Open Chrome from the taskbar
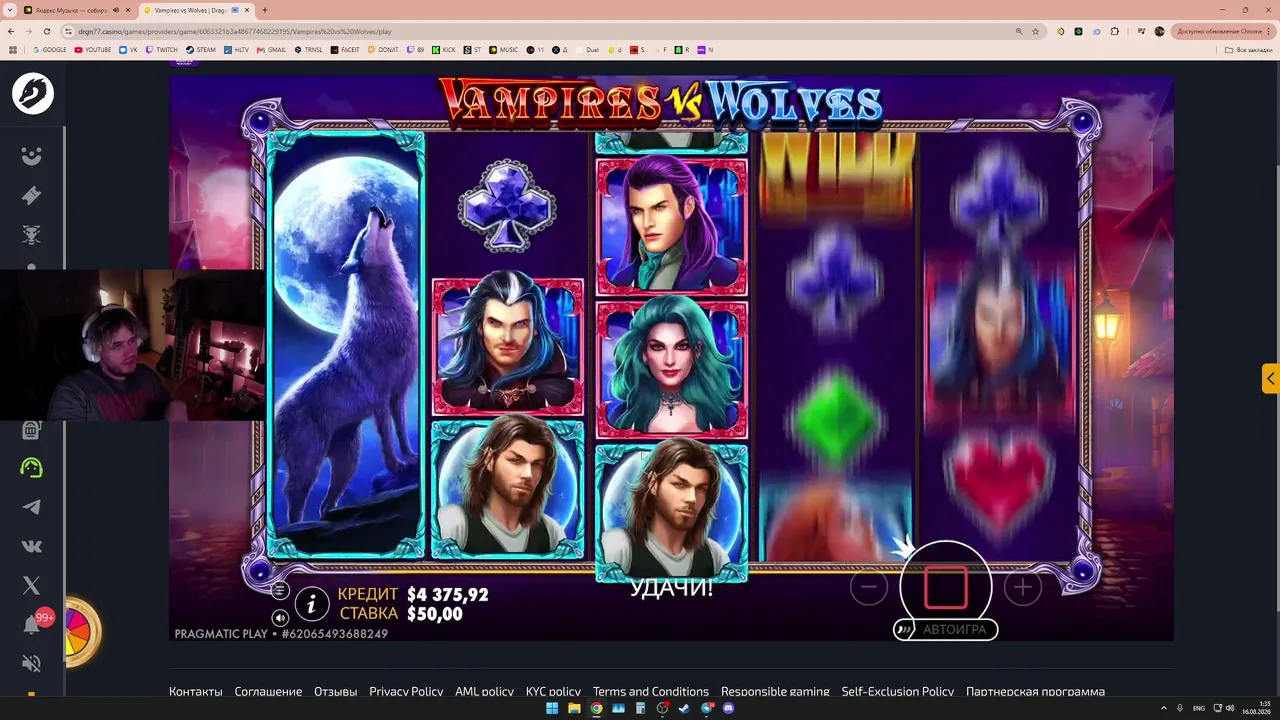Image resolution: width=1280 pixels, height=720 pixels. click(596, 708)
